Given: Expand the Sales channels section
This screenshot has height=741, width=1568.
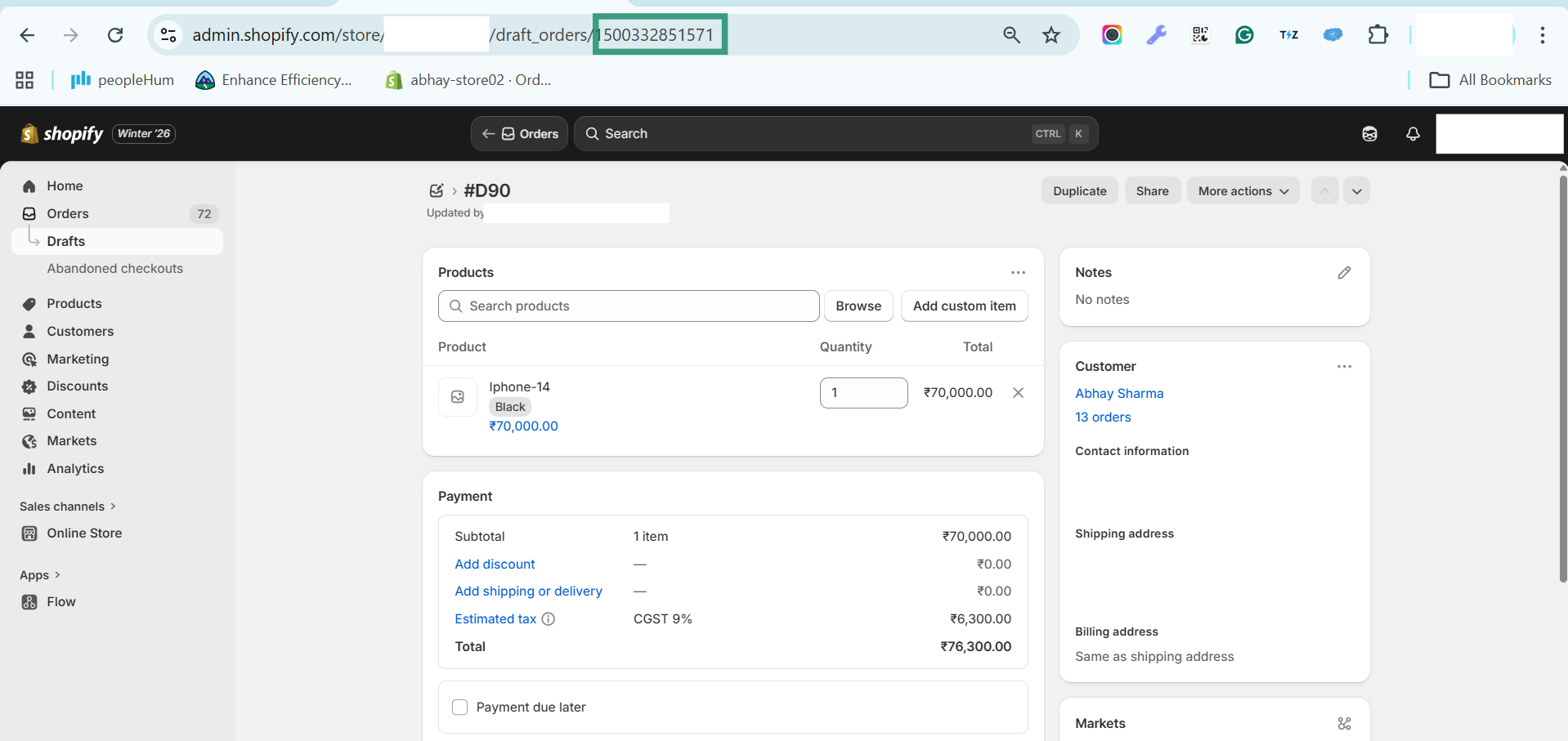Looking at the screenshot, I should pyautogui.click(x=68, y=507).
